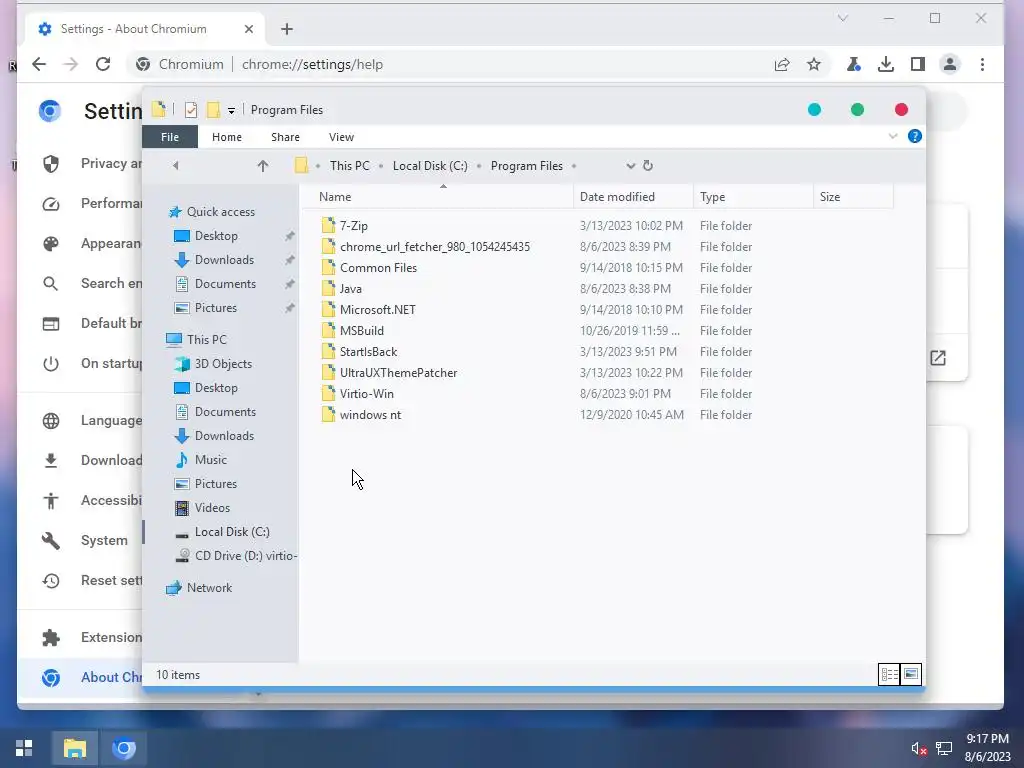
Task: Open the Home ribbon tab
Action: [227, 137]
